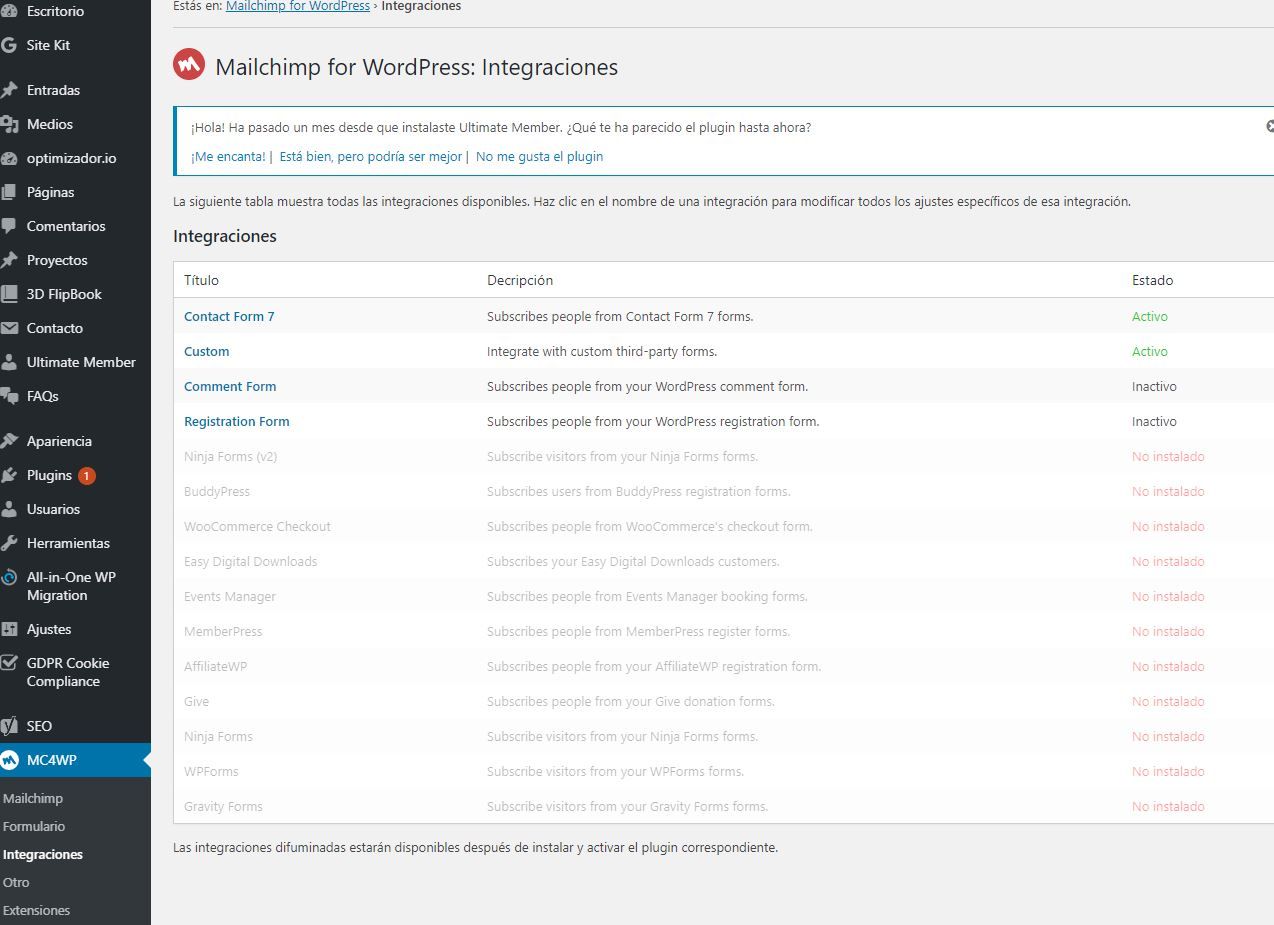Open Medios library menu

point(50,124)
